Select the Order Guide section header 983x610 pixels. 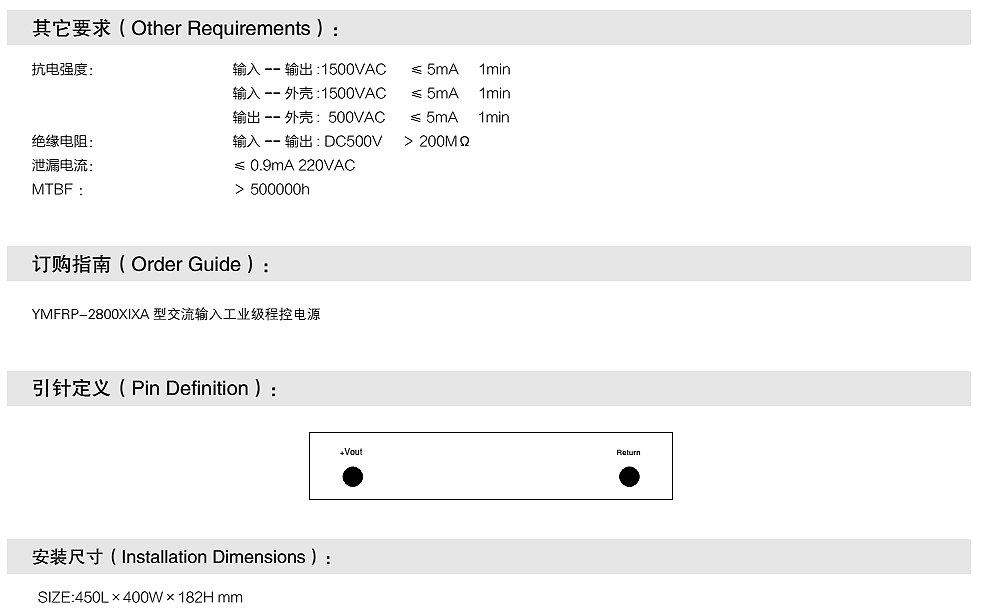coord(151,265)
